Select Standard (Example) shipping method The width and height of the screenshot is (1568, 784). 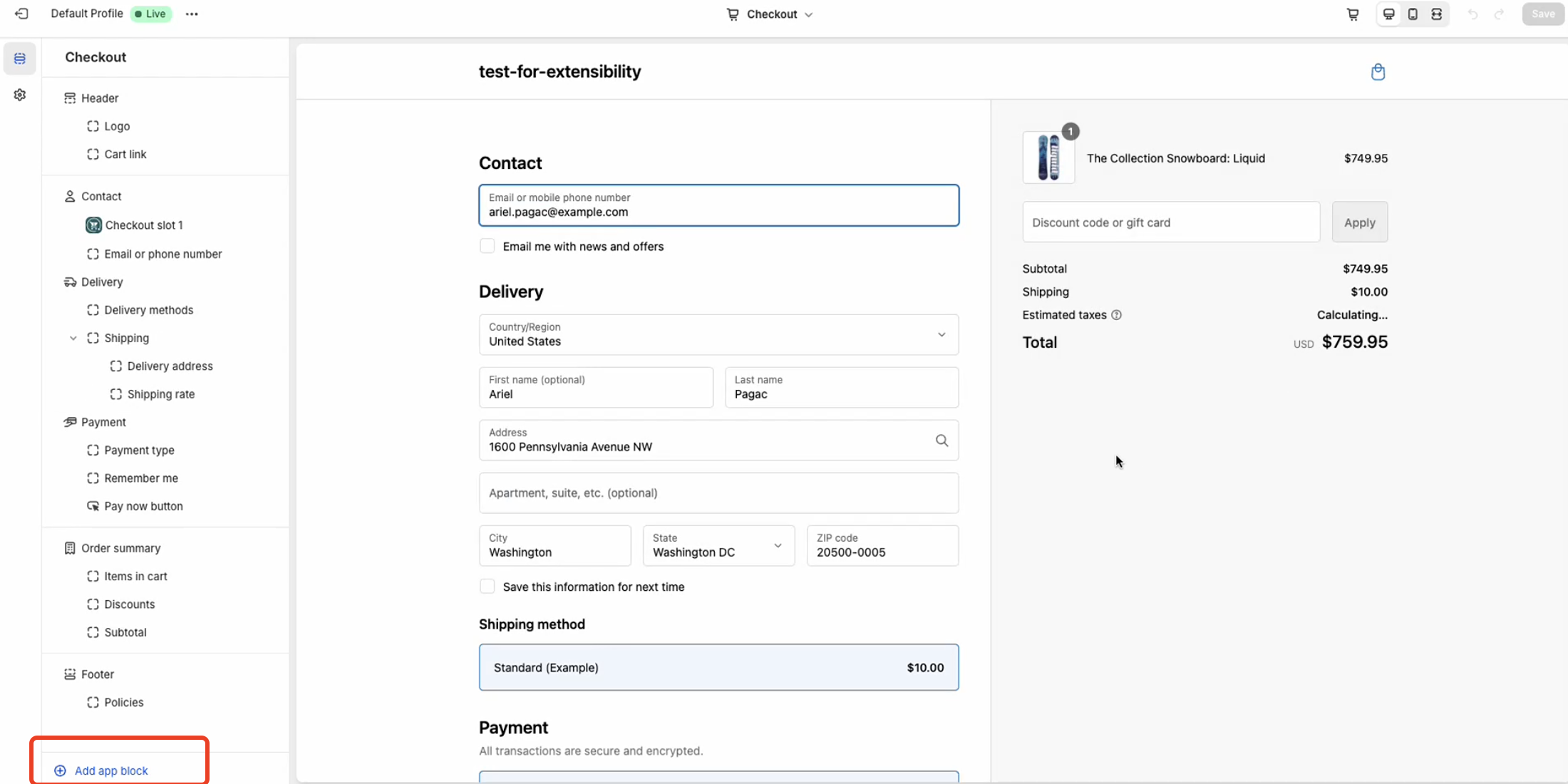coord(718,667)
